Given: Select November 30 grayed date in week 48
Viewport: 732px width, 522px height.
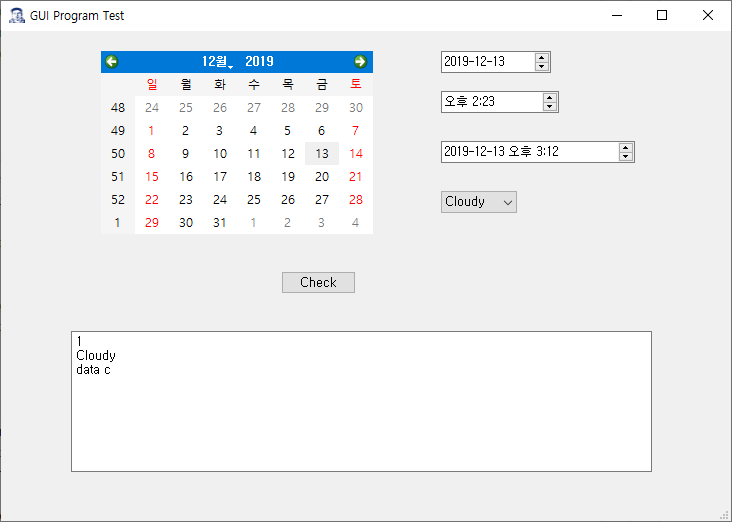Looking at the screenshot, I should (x=356, y=108).
